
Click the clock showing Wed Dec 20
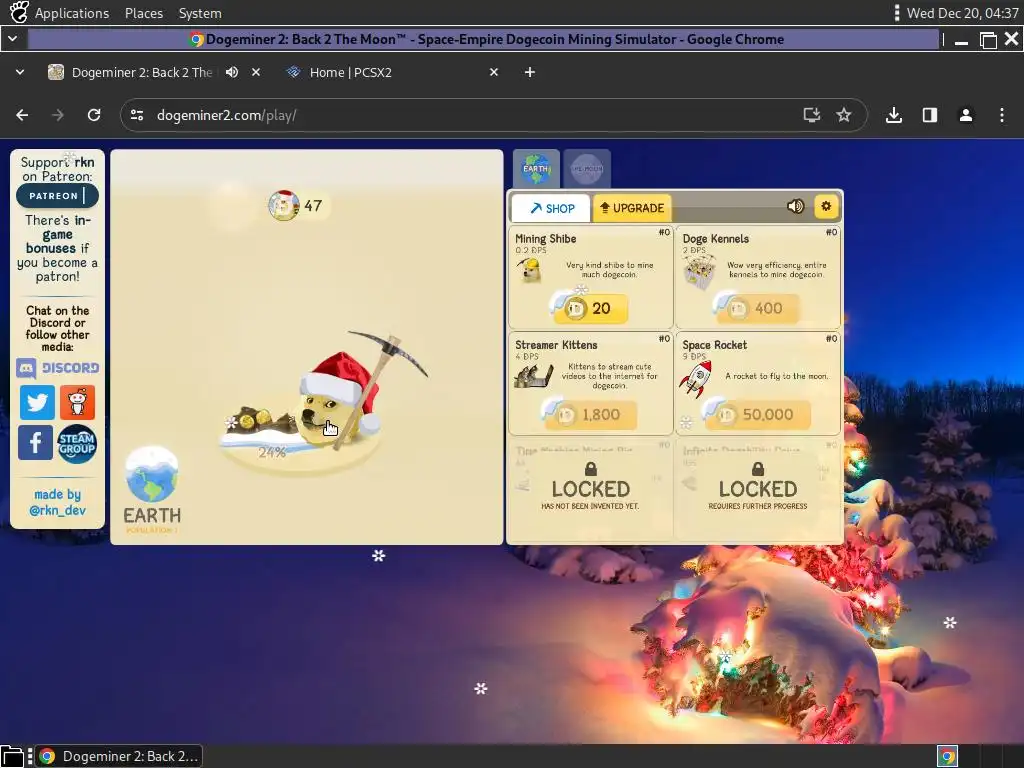click(962, 13)
